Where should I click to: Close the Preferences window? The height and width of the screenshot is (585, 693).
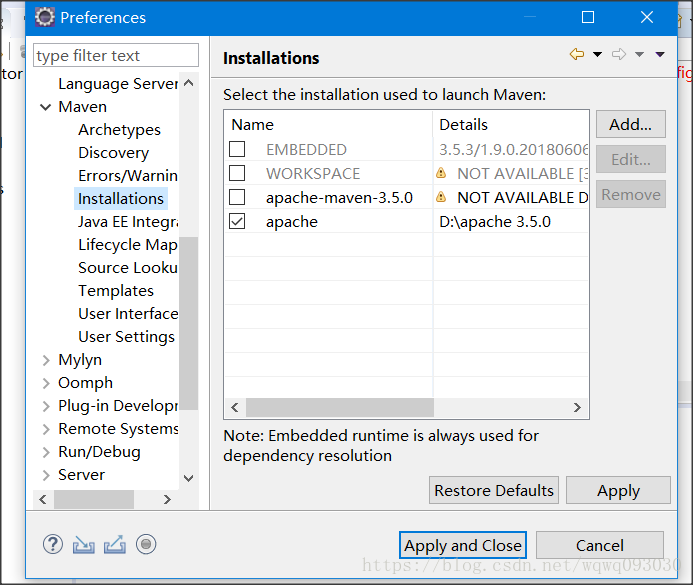tap(647, 17)
